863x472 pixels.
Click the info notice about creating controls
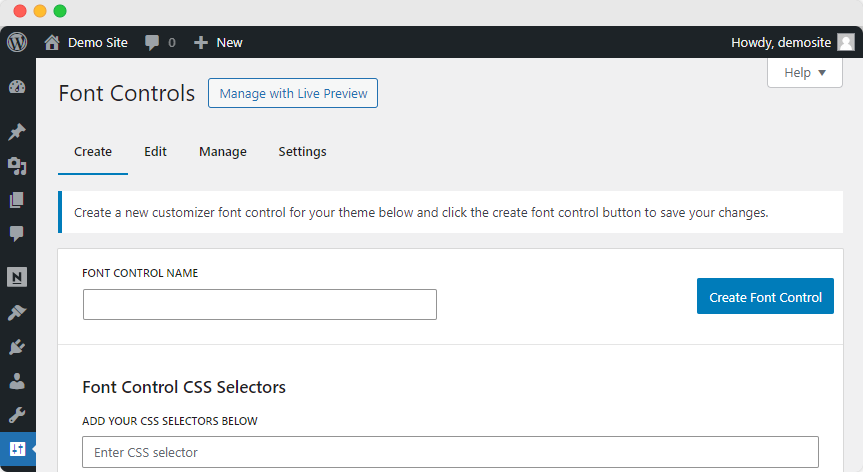[x=450, y=212]
